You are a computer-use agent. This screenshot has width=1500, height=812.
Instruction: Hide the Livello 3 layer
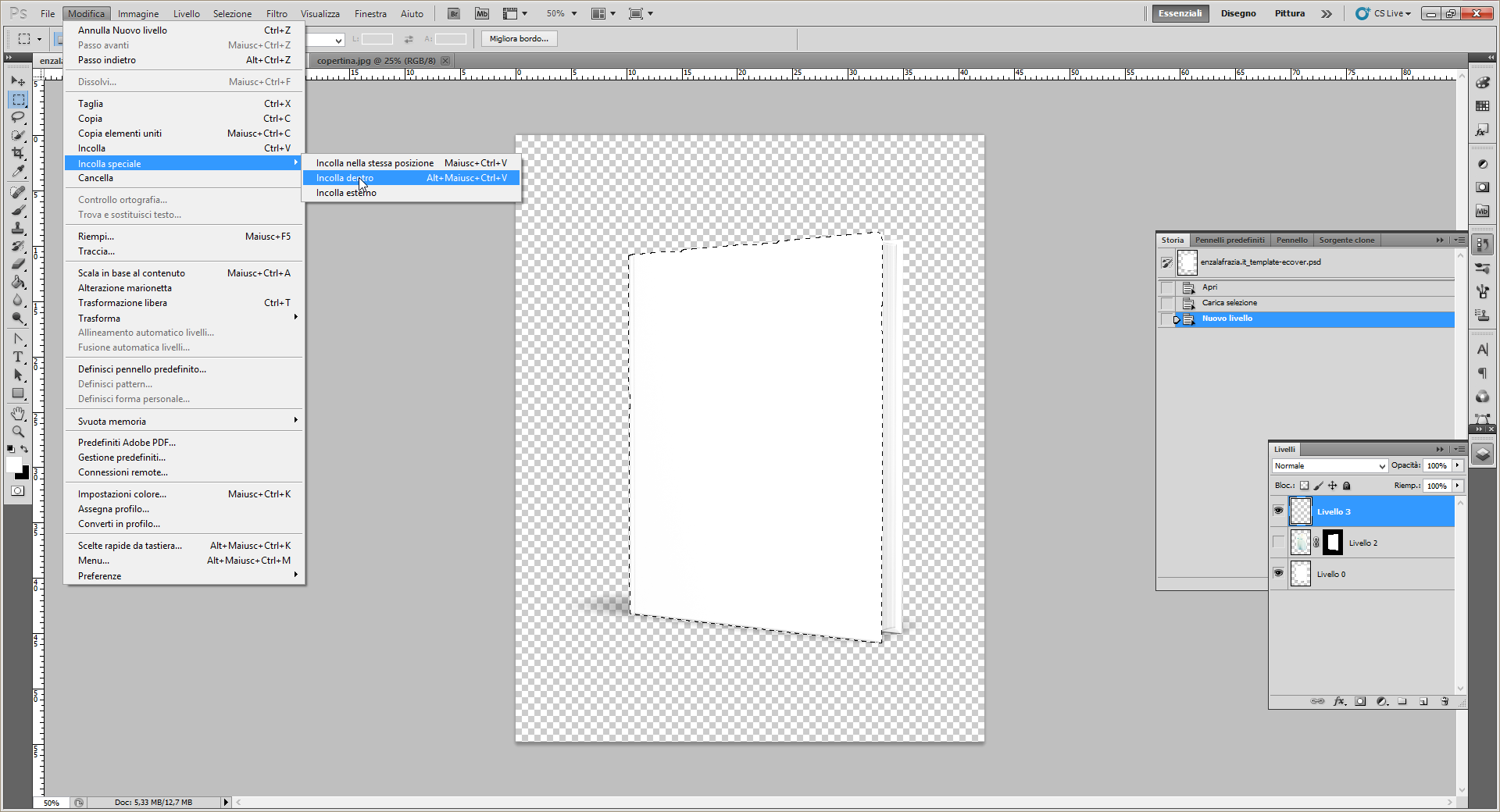1278,511
